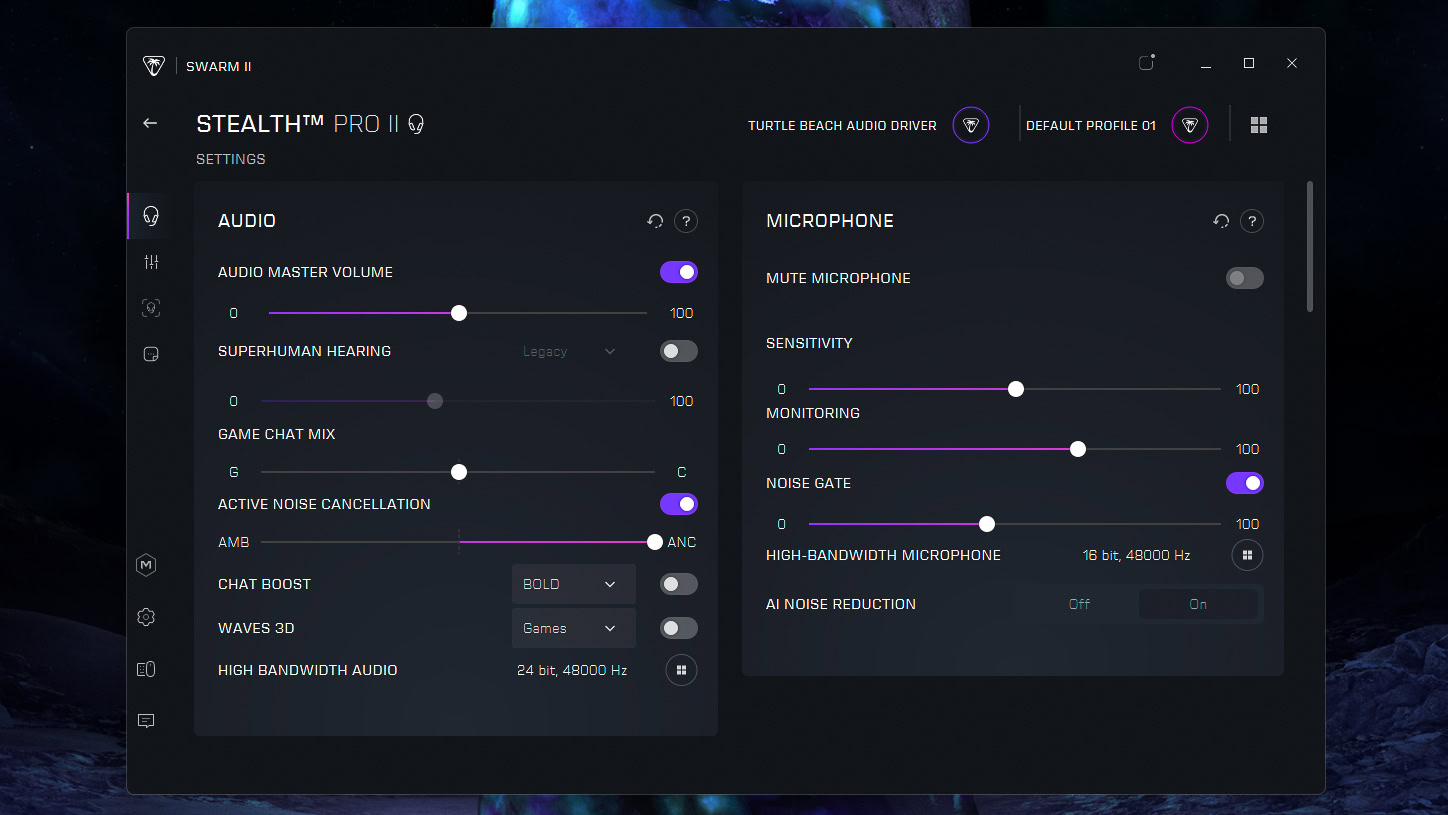
Task: Open the Waves 3D Games dropdown
Action: coord(574,628)
